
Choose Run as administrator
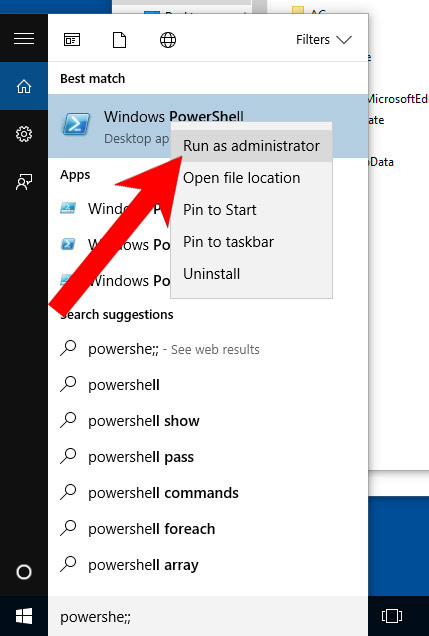pyautogui.click(x=251, y=146)
